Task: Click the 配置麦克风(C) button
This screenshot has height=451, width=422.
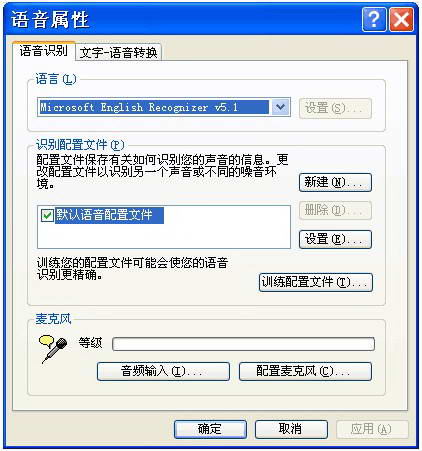Action: pyautogui.click(x=305, y=371)
